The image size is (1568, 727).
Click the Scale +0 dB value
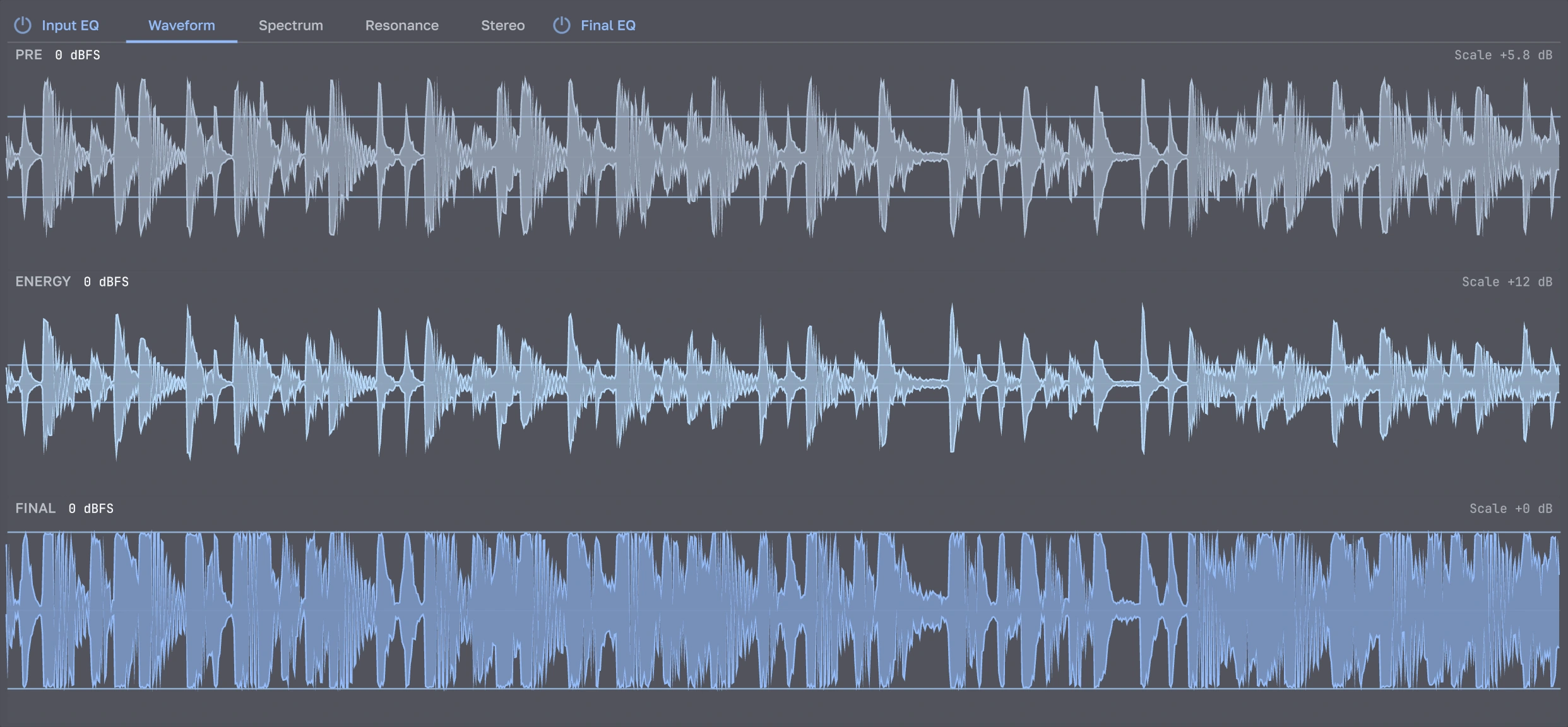click(x=1511, y=508)
